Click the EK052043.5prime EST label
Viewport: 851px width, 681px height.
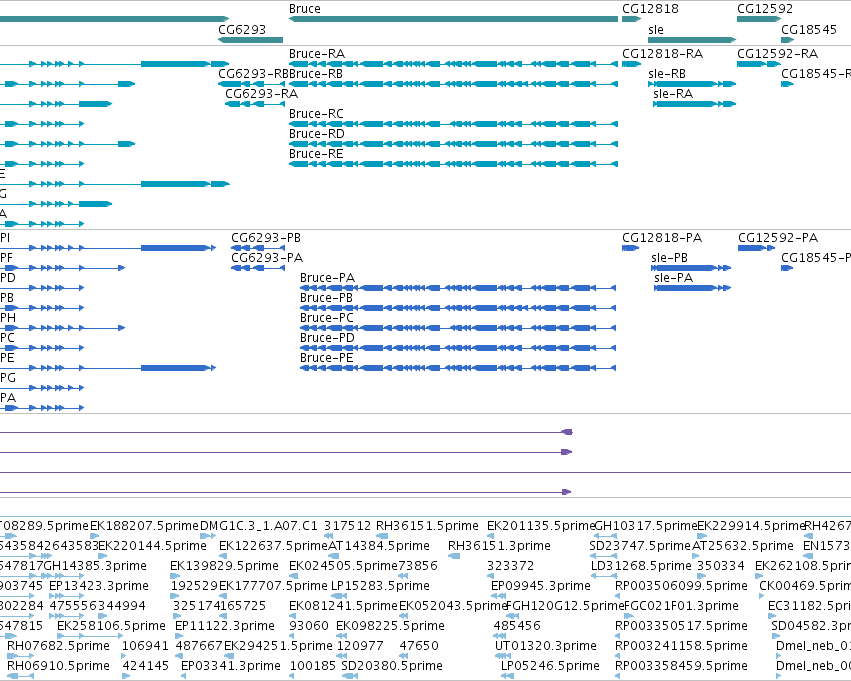point(453,606)
